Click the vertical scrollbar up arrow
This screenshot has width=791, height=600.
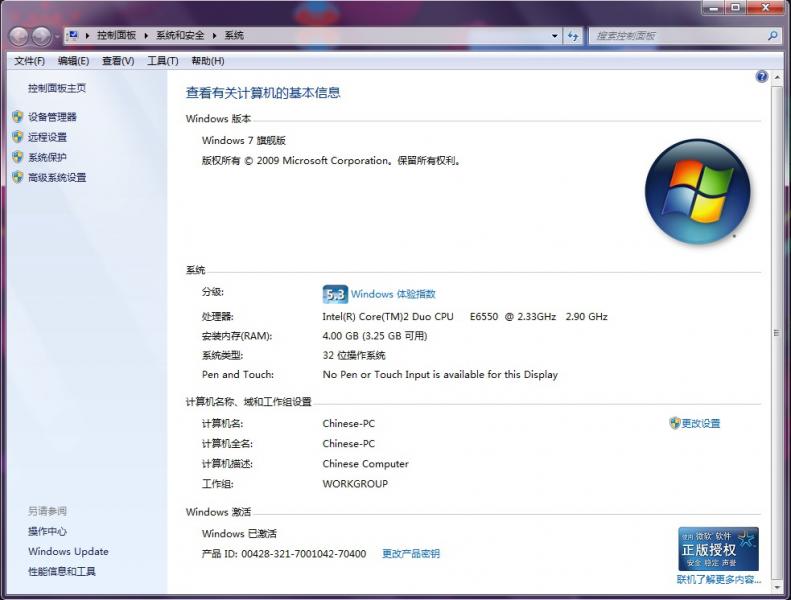777,77
